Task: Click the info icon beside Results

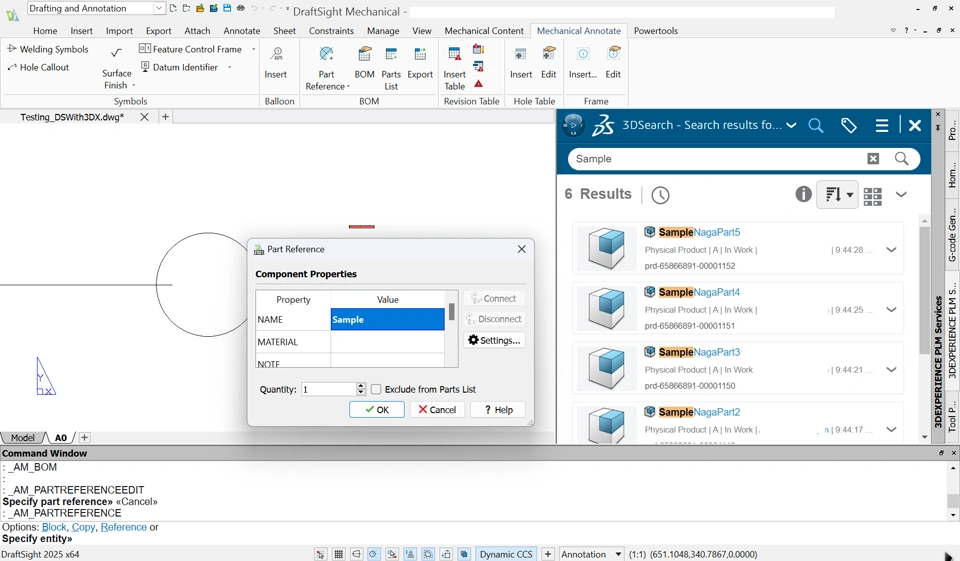Action: (x=803, y=194)
